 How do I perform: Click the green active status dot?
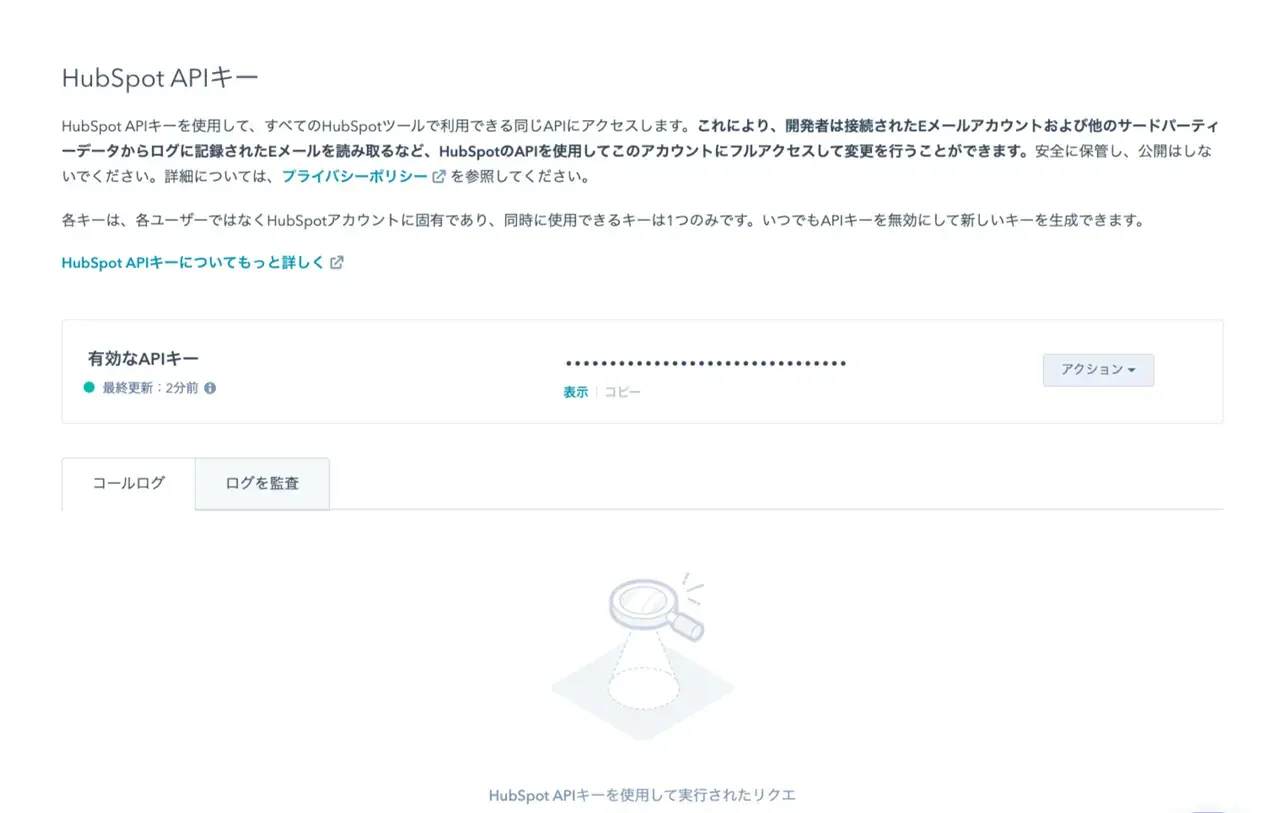89,387
